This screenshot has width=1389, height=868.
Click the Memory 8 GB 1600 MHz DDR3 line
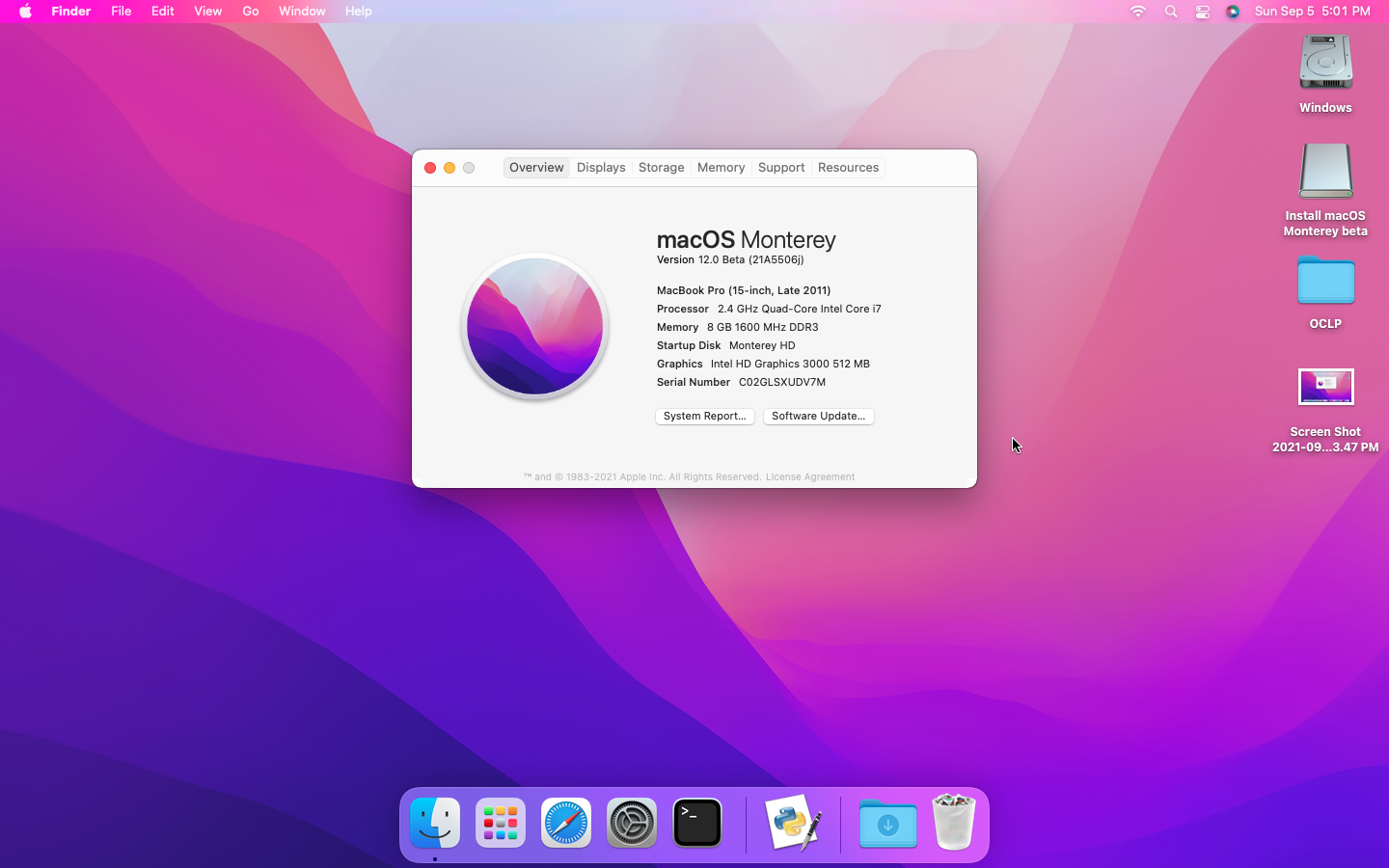click(738, 327)
